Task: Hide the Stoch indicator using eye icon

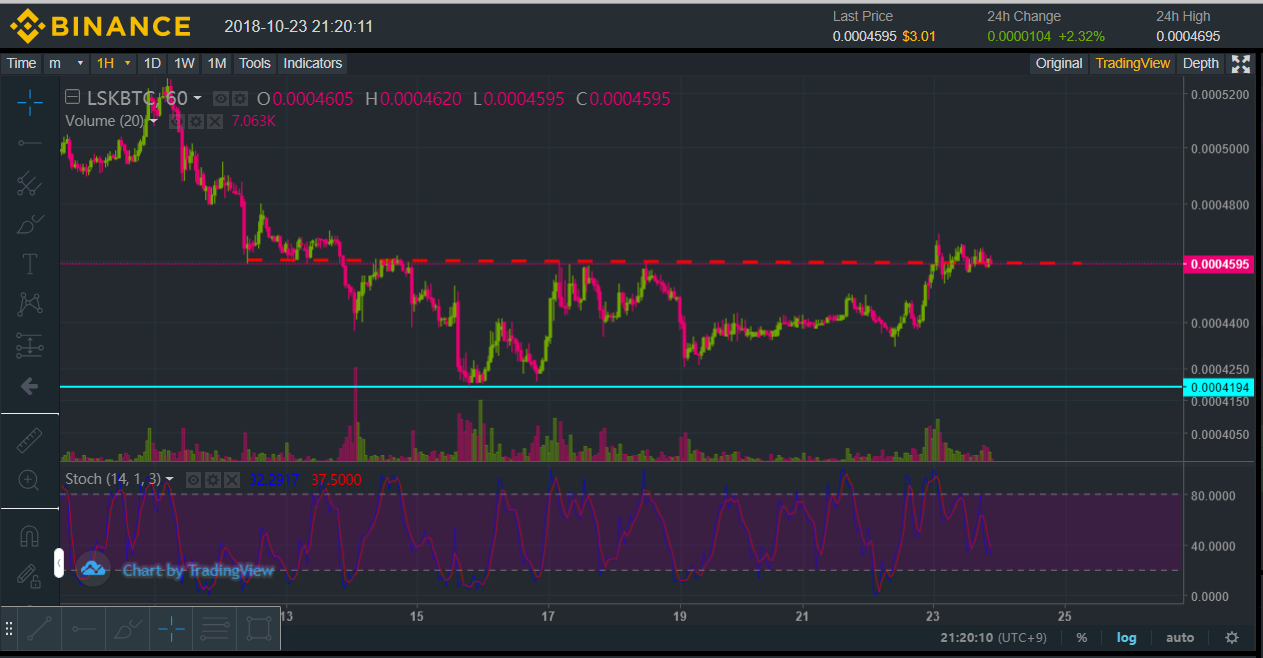Action: [x=195, y=480]
